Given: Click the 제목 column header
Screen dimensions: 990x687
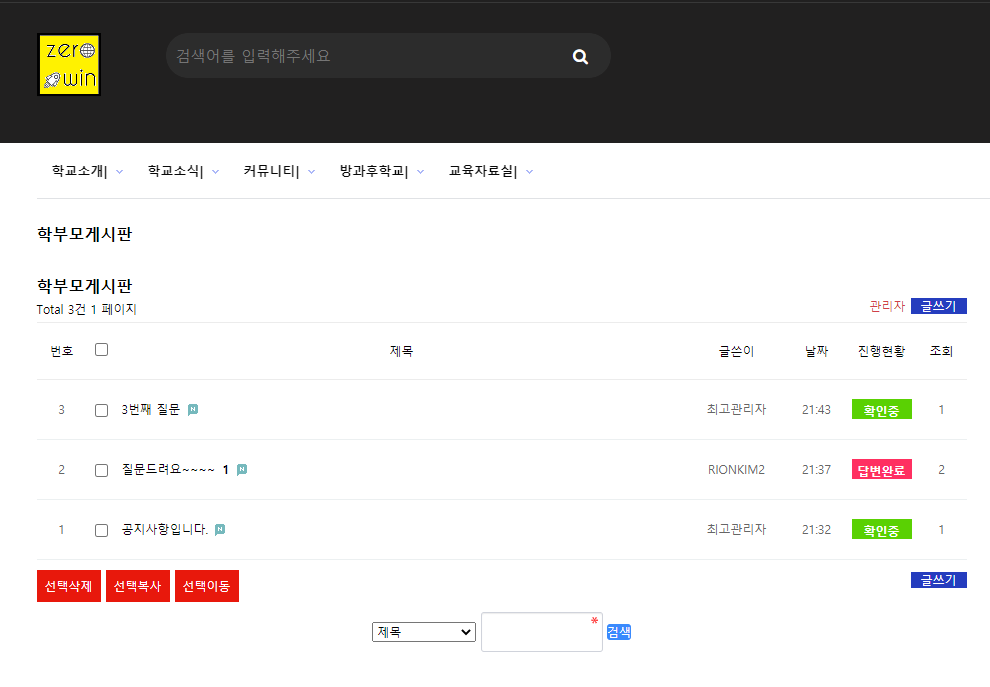Looking at the screenshot, I should tap(402, 351).
